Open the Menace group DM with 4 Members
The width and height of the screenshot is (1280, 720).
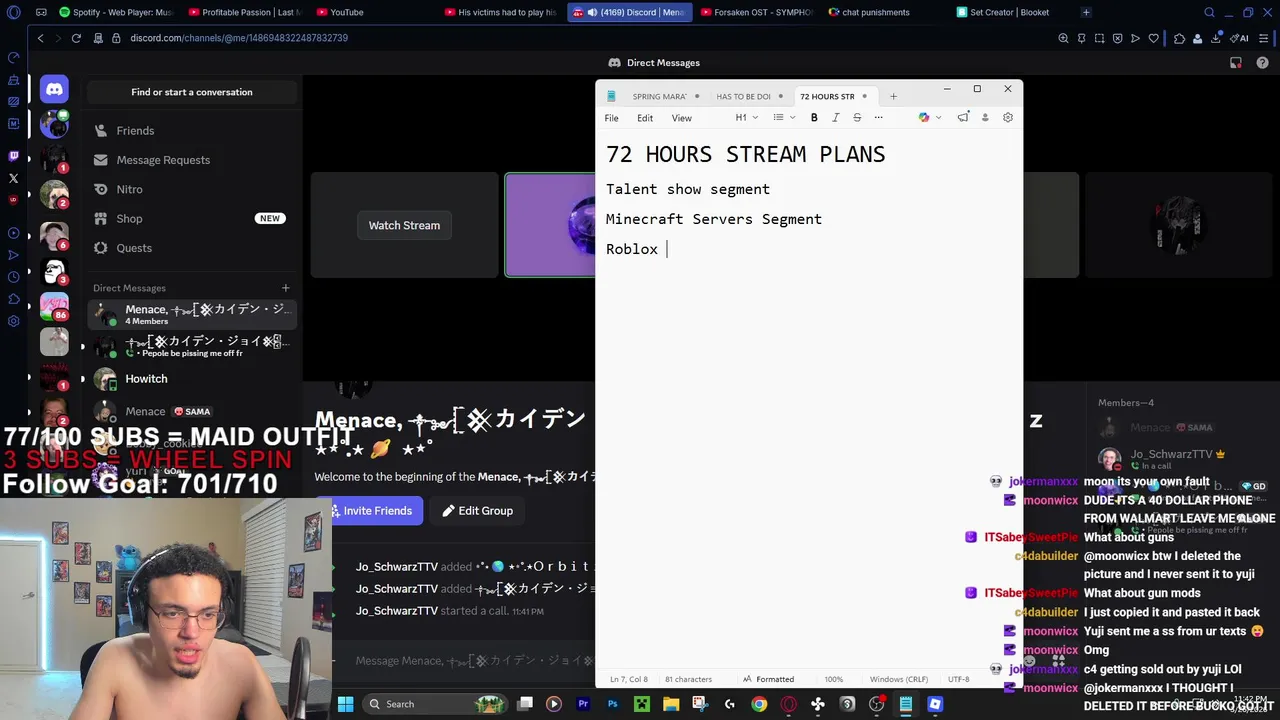(191, 314)
